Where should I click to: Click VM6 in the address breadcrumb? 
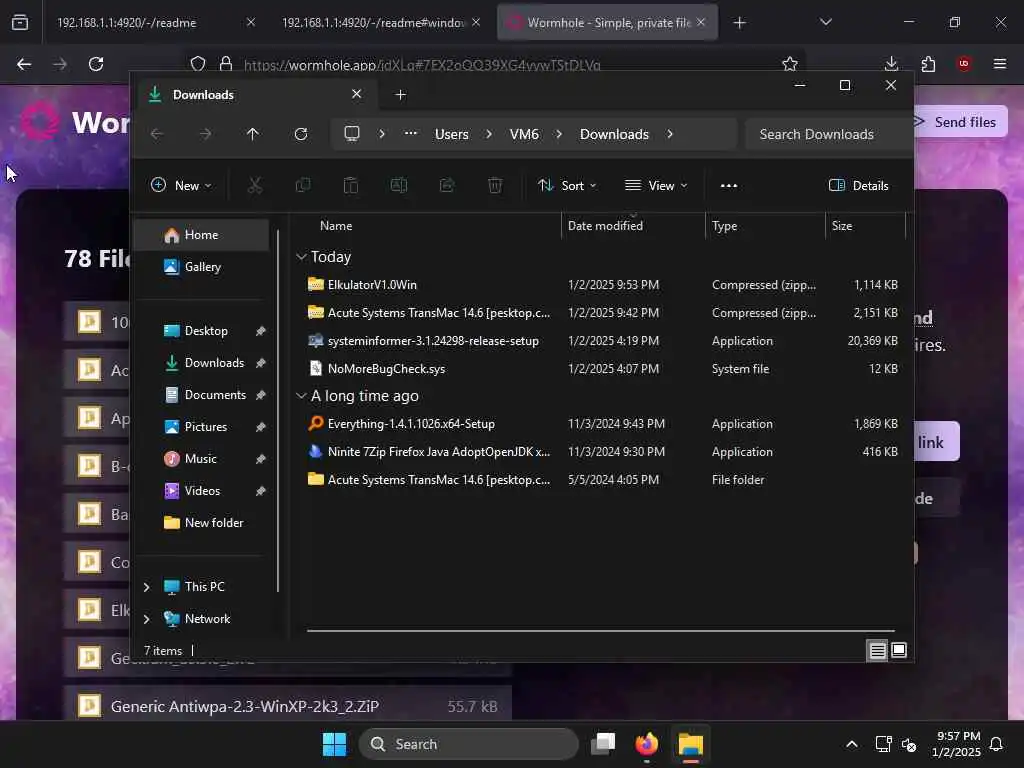(x=524, y=134)
